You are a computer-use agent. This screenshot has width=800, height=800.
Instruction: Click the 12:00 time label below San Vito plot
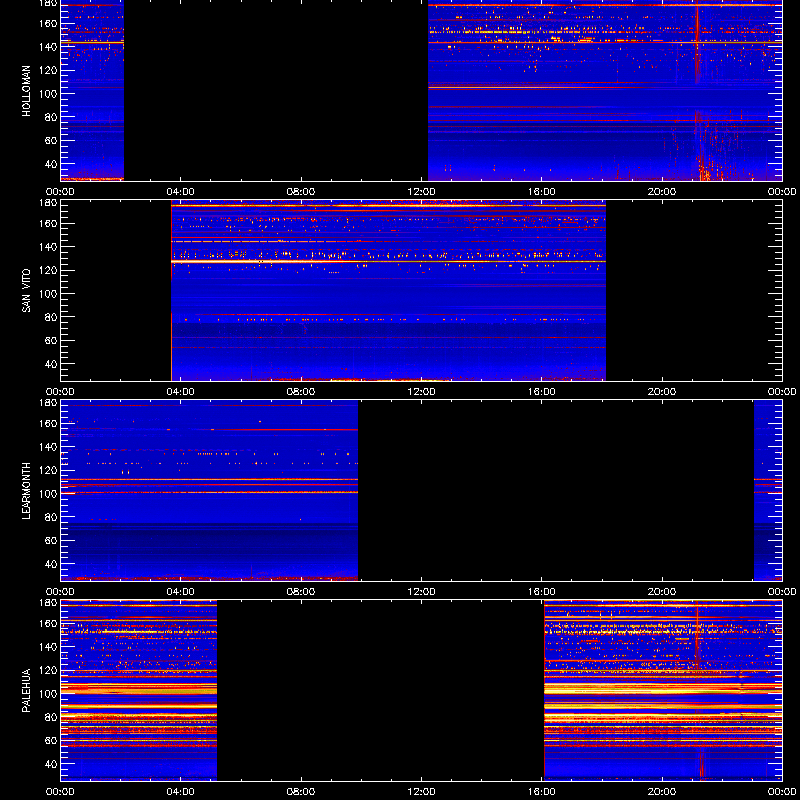click(x=421, y=392)
